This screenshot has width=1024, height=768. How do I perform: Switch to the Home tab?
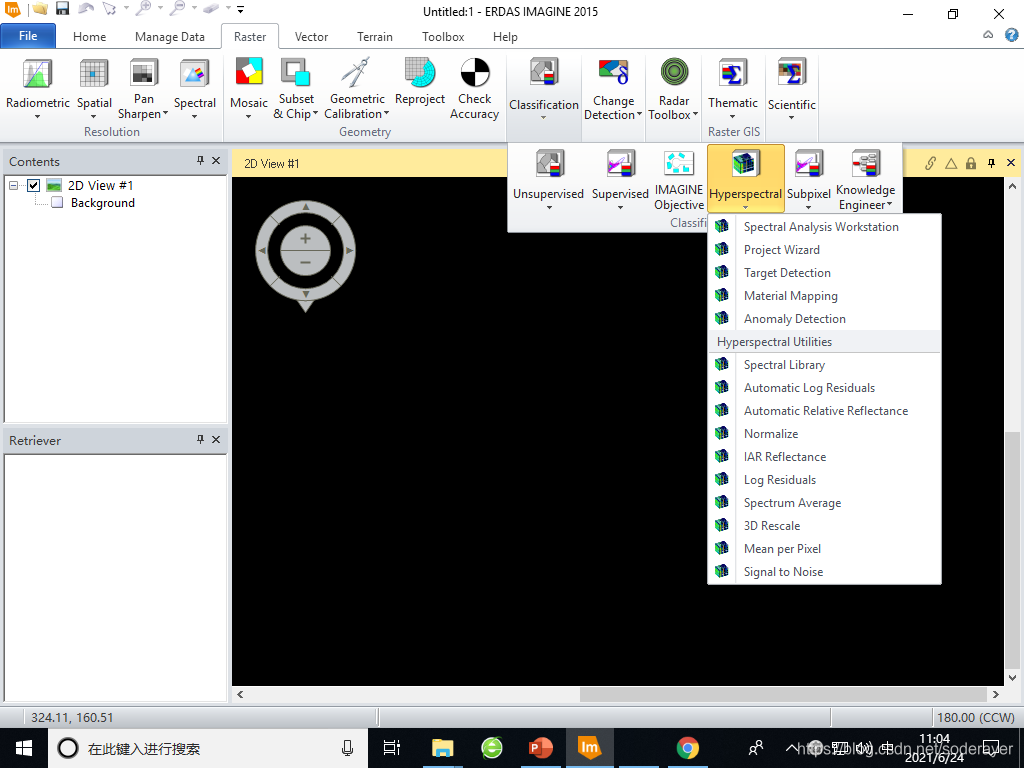coord(89,37)
